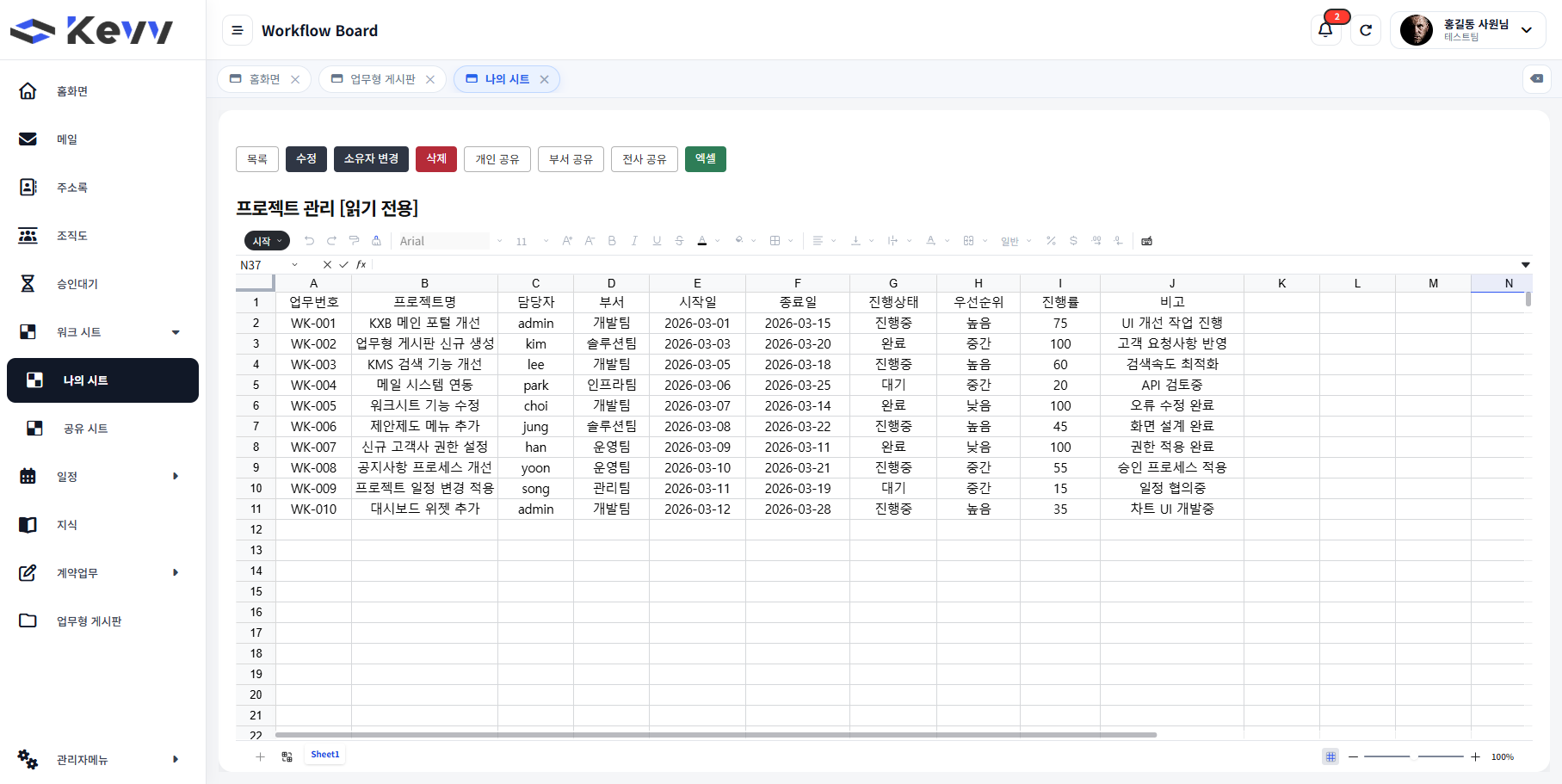The height and width of the screenshot is (784, 1562).
Task: Open the 일반 number format dropdown
Action: point(1016,241)
